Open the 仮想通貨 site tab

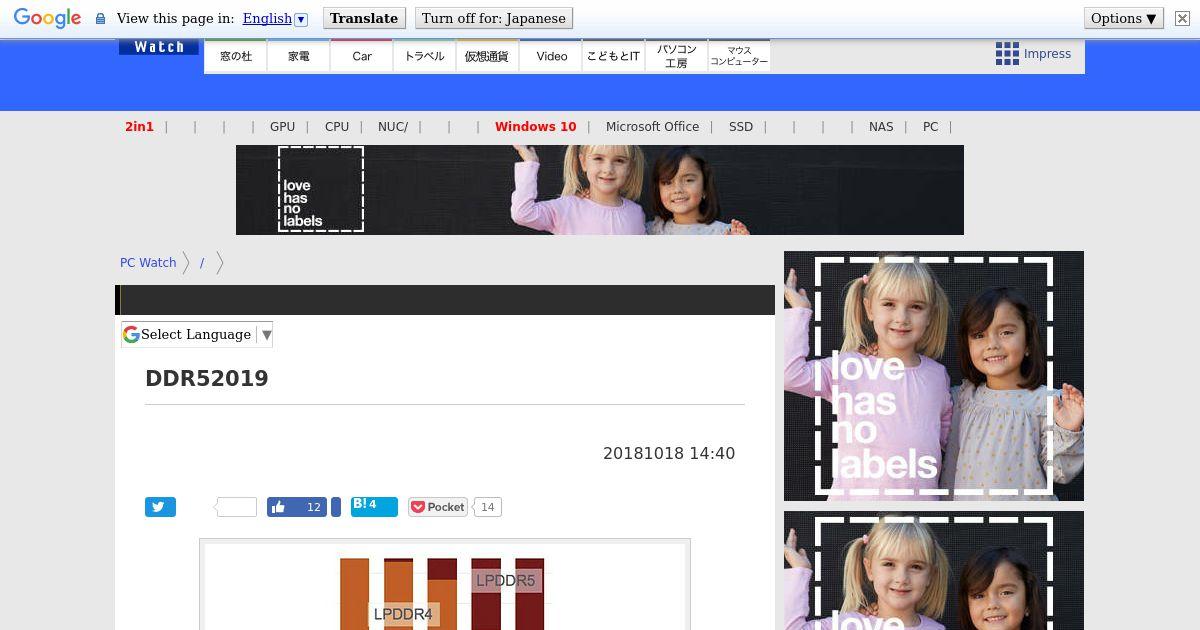(x=487, y=56)
